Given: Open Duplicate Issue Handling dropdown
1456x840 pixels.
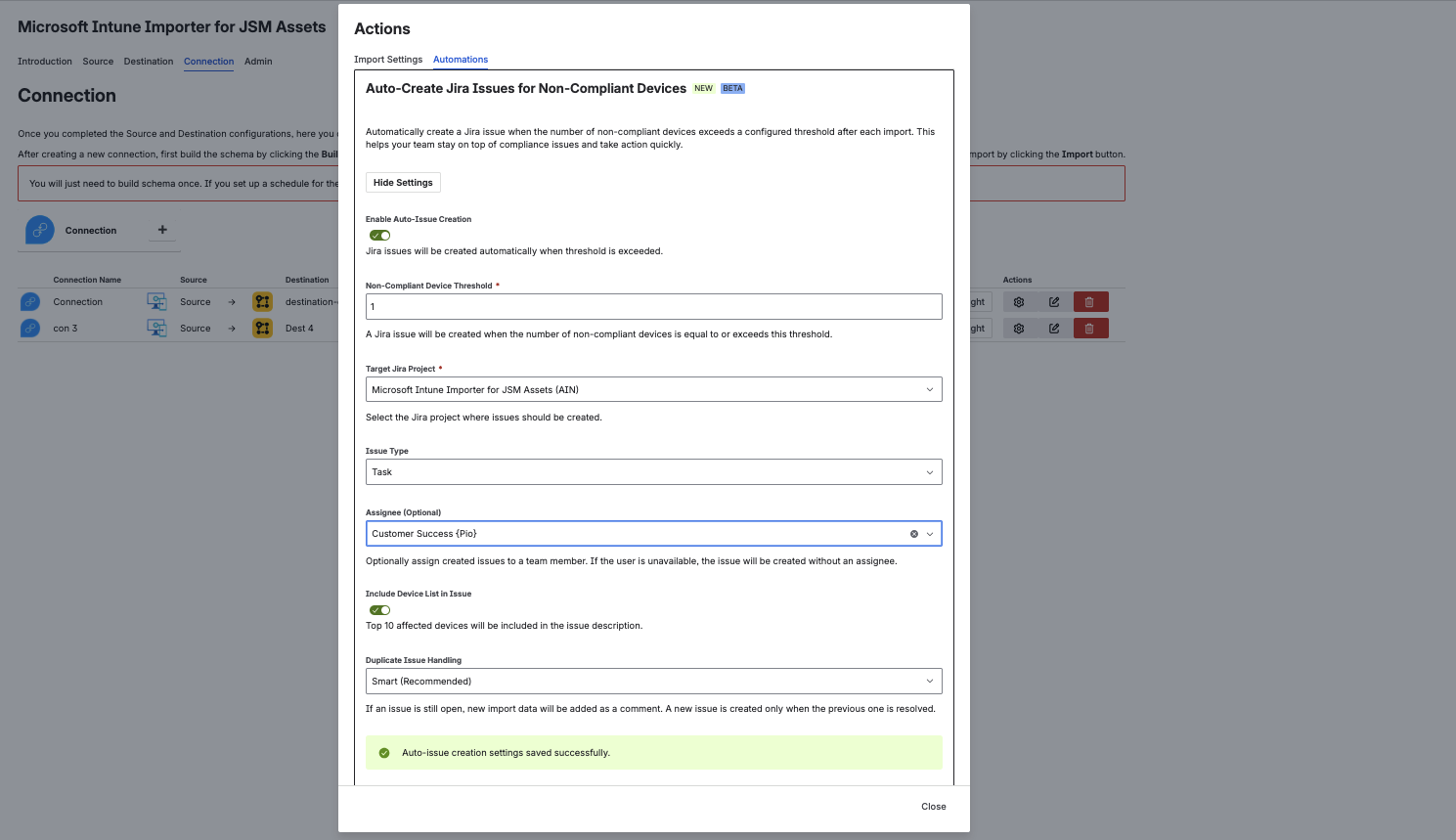Looking at the screenshot, I should point(653,682).
